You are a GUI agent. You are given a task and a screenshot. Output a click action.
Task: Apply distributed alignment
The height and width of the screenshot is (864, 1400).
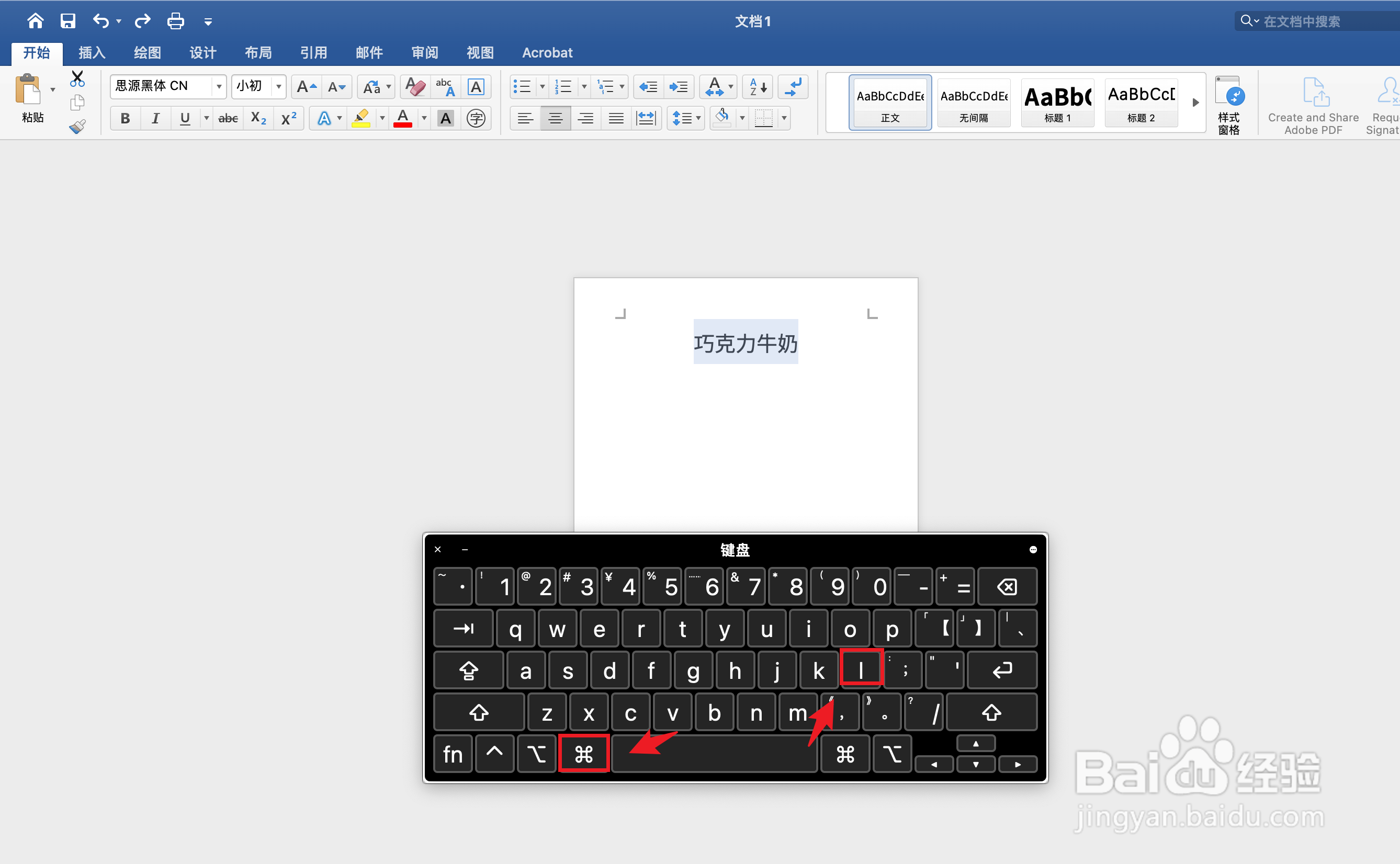click(x=646, y=118)
